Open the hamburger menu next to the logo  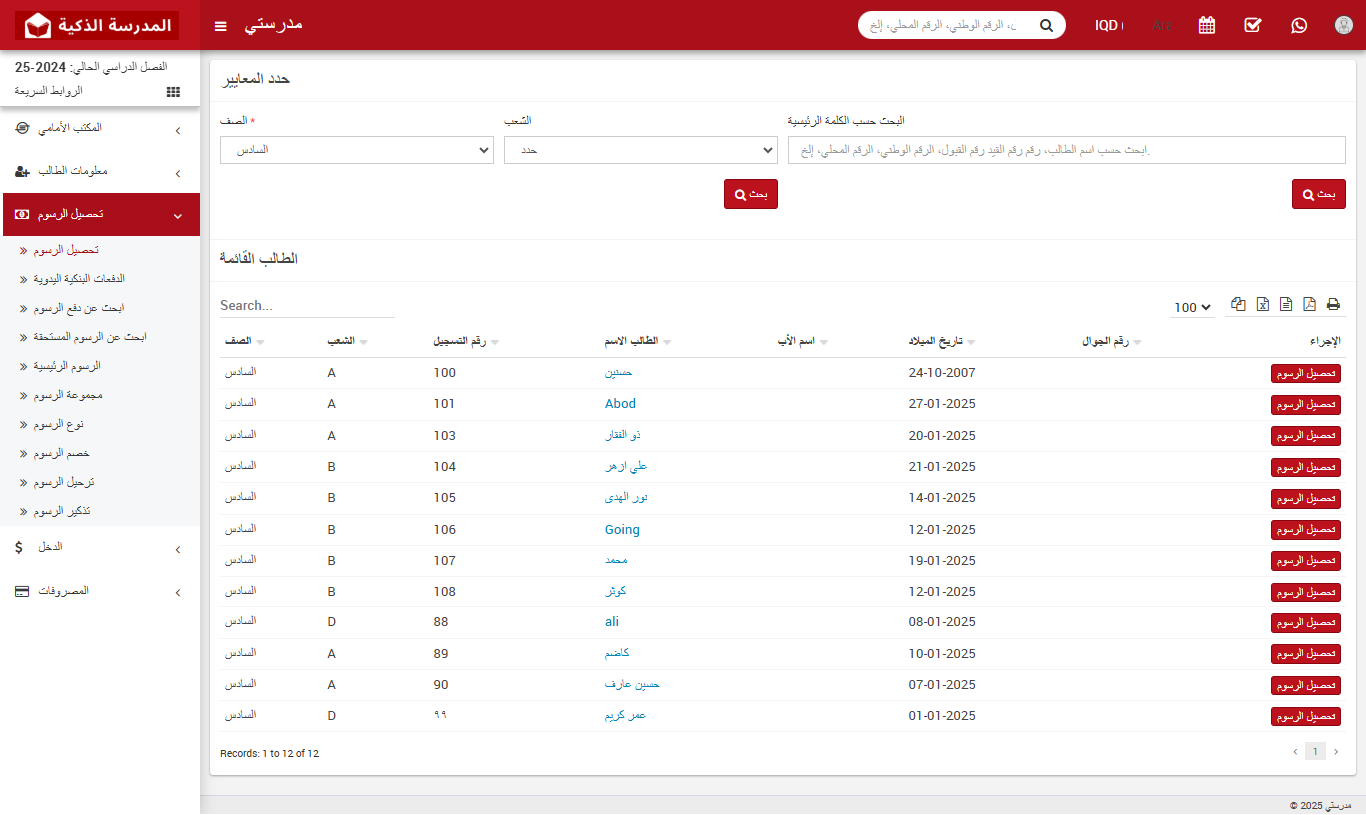(220, 25)
